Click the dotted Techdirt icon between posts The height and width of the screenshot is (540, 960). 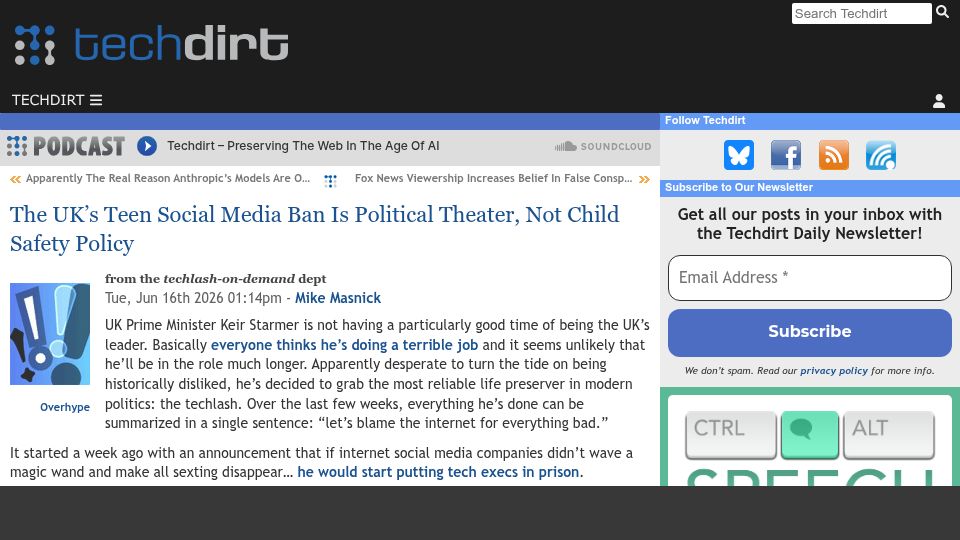point(331,181)
